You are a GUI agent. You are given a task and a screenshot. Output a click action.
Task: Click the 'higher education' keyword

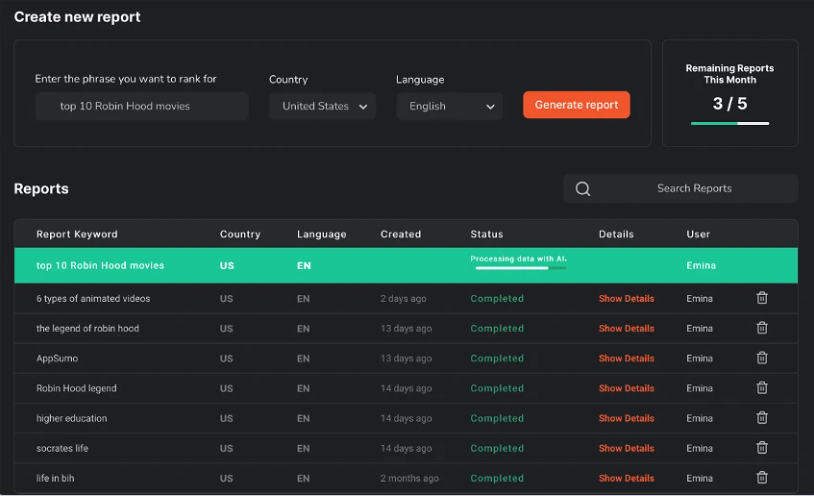pos(72,418)
